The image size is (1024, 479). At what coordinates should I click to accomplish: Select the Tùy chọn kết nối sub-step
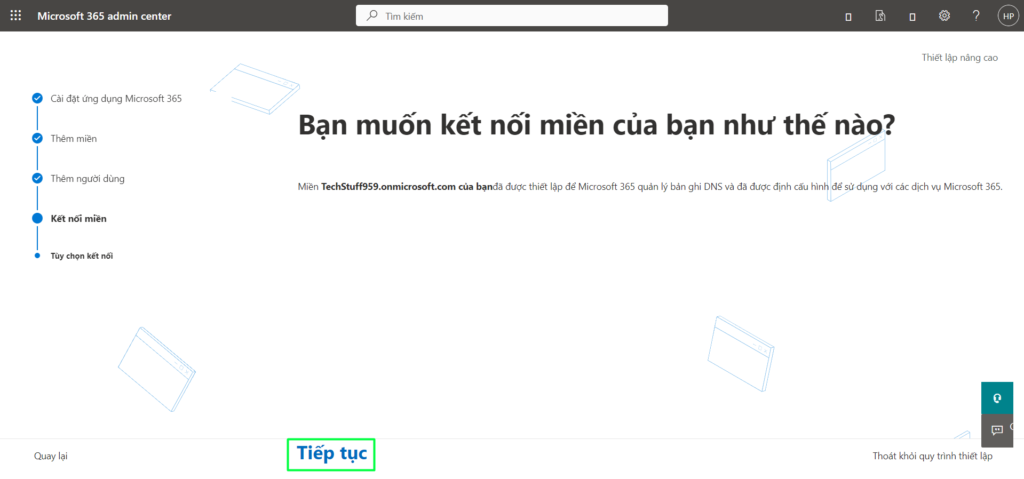click(82, 256)
